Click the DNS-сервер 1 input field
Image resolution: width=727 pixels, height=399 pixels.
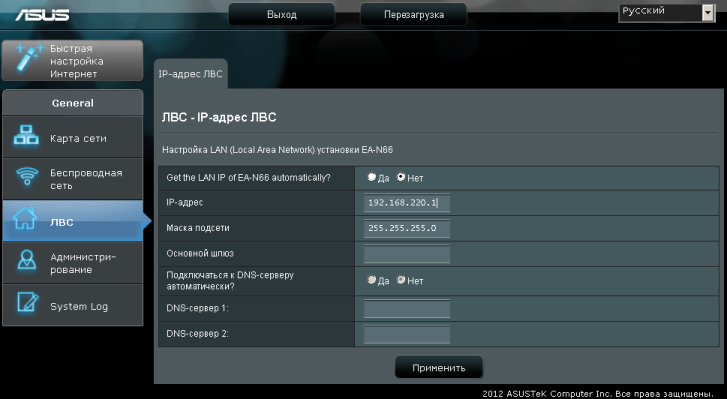pyautogui.click(x=407, y=309)
